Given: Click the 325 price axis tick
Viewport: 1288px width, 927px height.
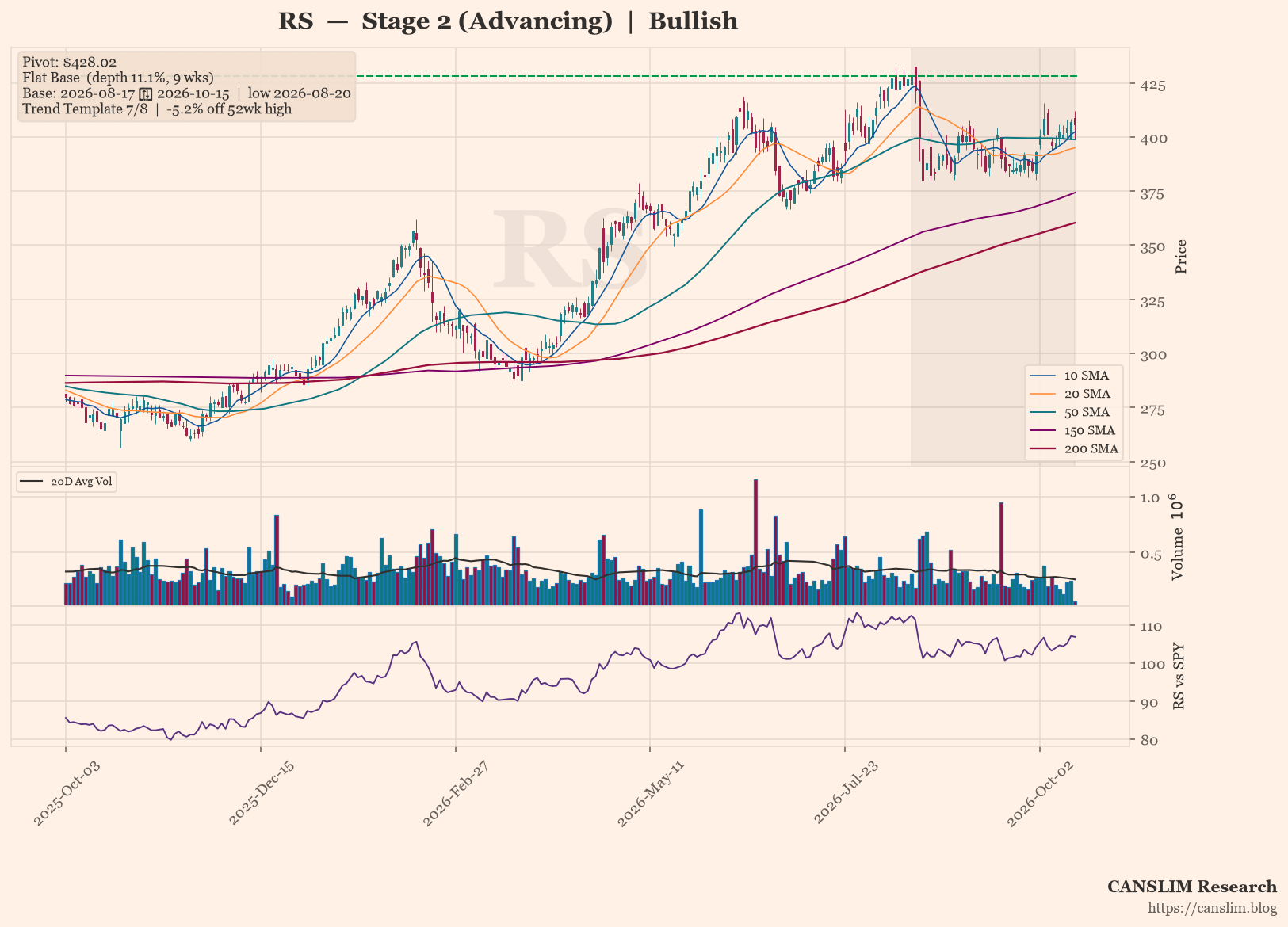Looking at the screenshot, I should [1152, 301].
